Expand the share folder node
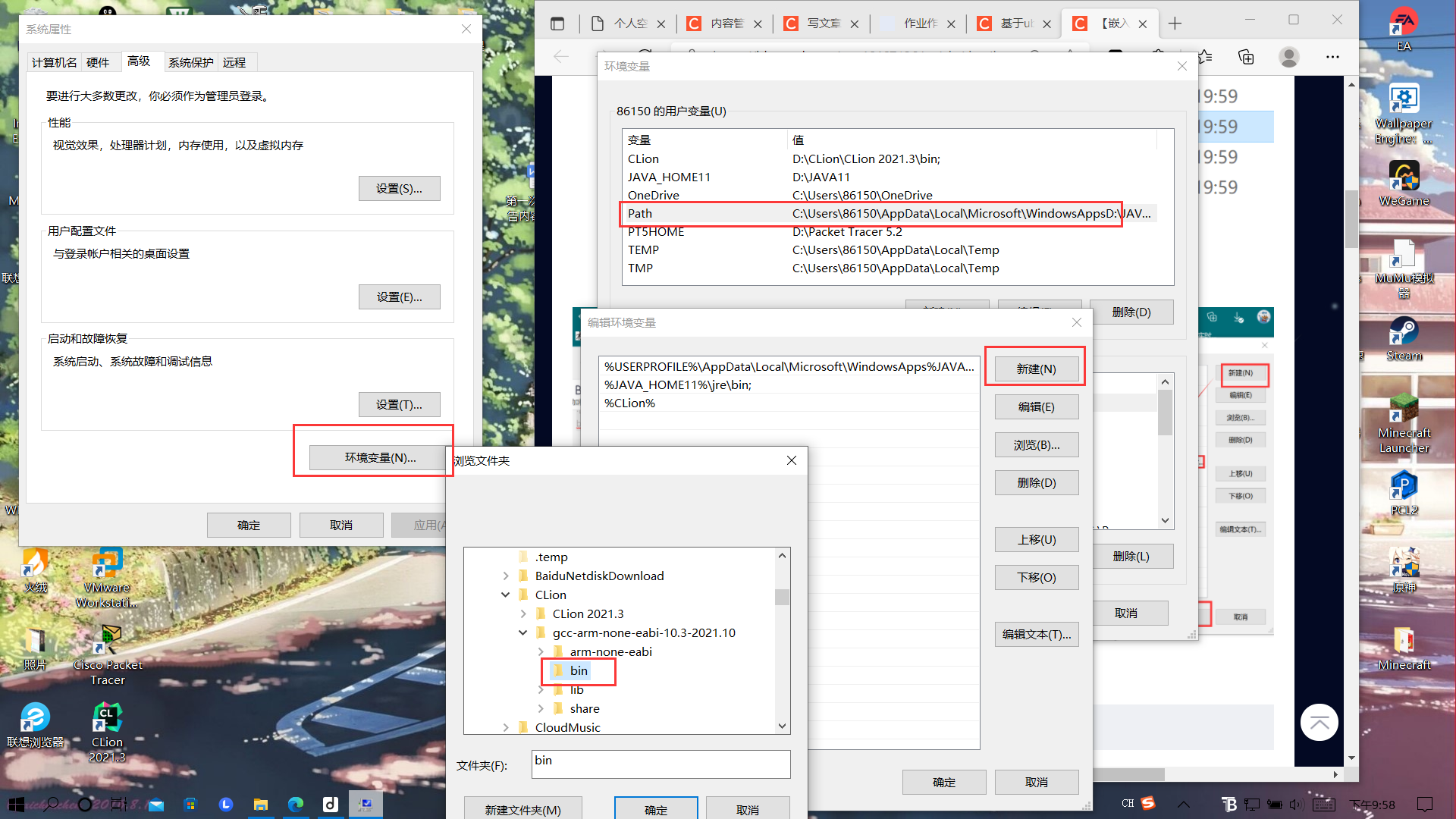The height and width of the screenshot is (819, 1456). [541, 709]
